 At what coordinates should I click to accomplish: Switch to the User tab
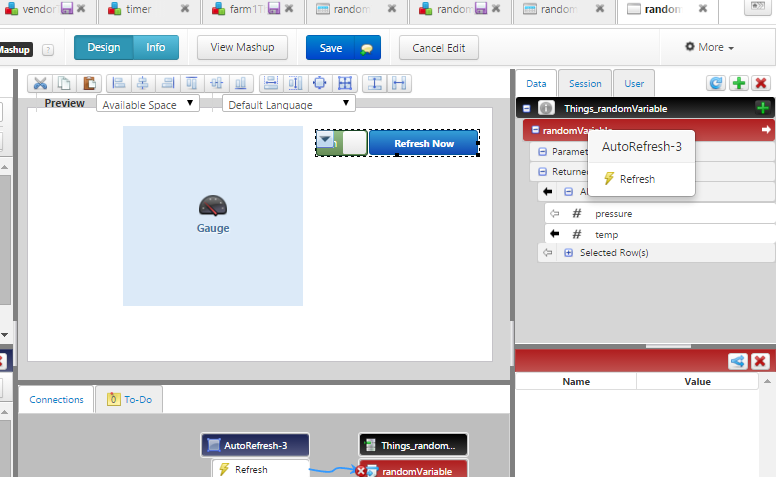(x=634, y=84)
